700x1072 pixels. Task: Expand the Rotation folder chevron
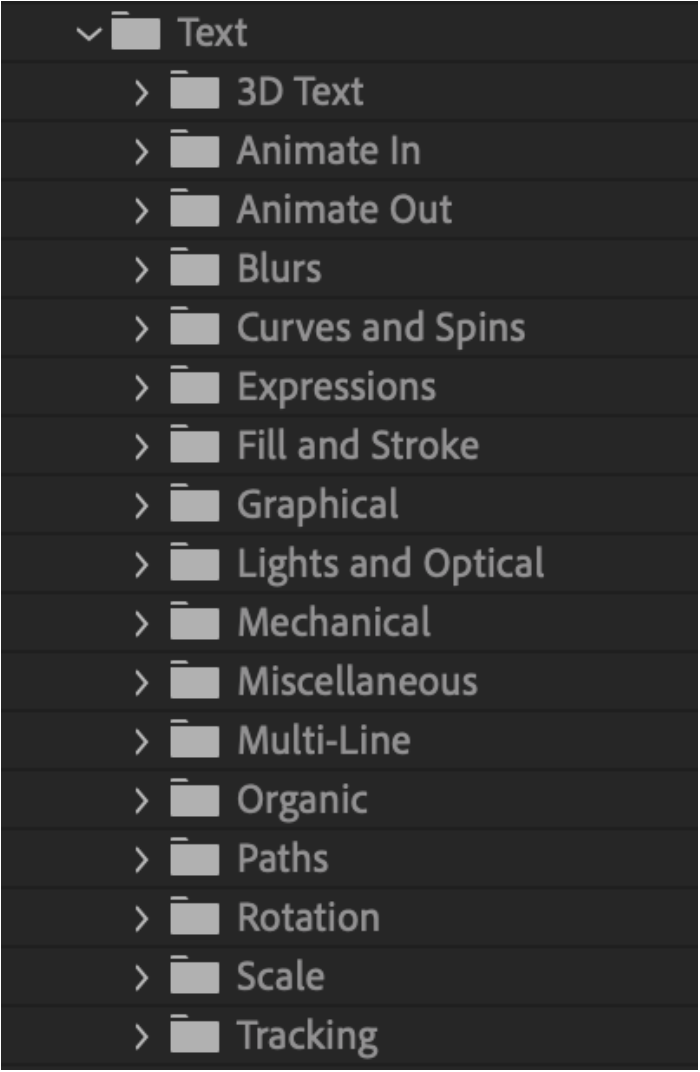[x=142, y=918]
